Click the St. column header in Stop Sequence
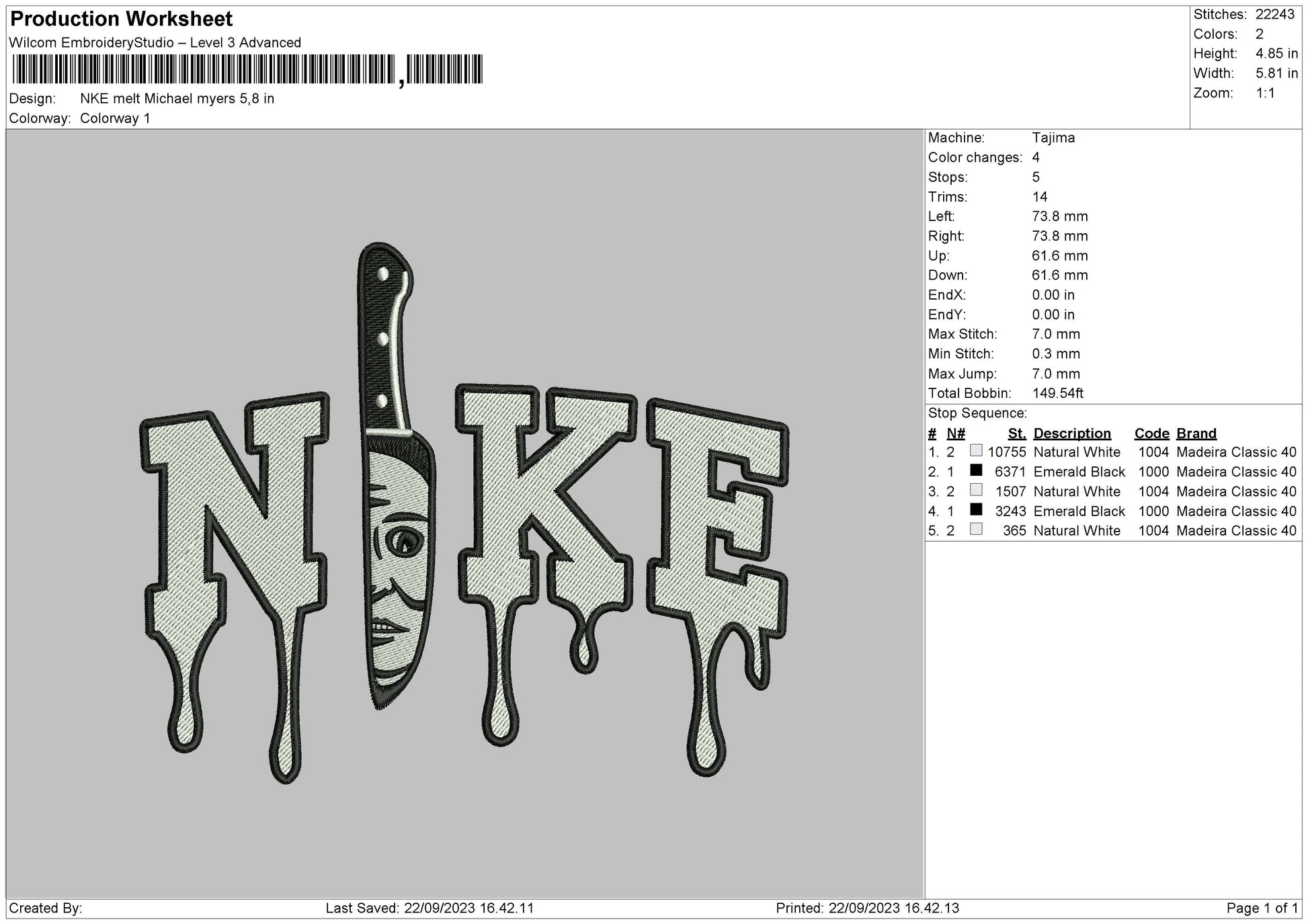This screenshot has height=924, width=1308. (1016, 433)
